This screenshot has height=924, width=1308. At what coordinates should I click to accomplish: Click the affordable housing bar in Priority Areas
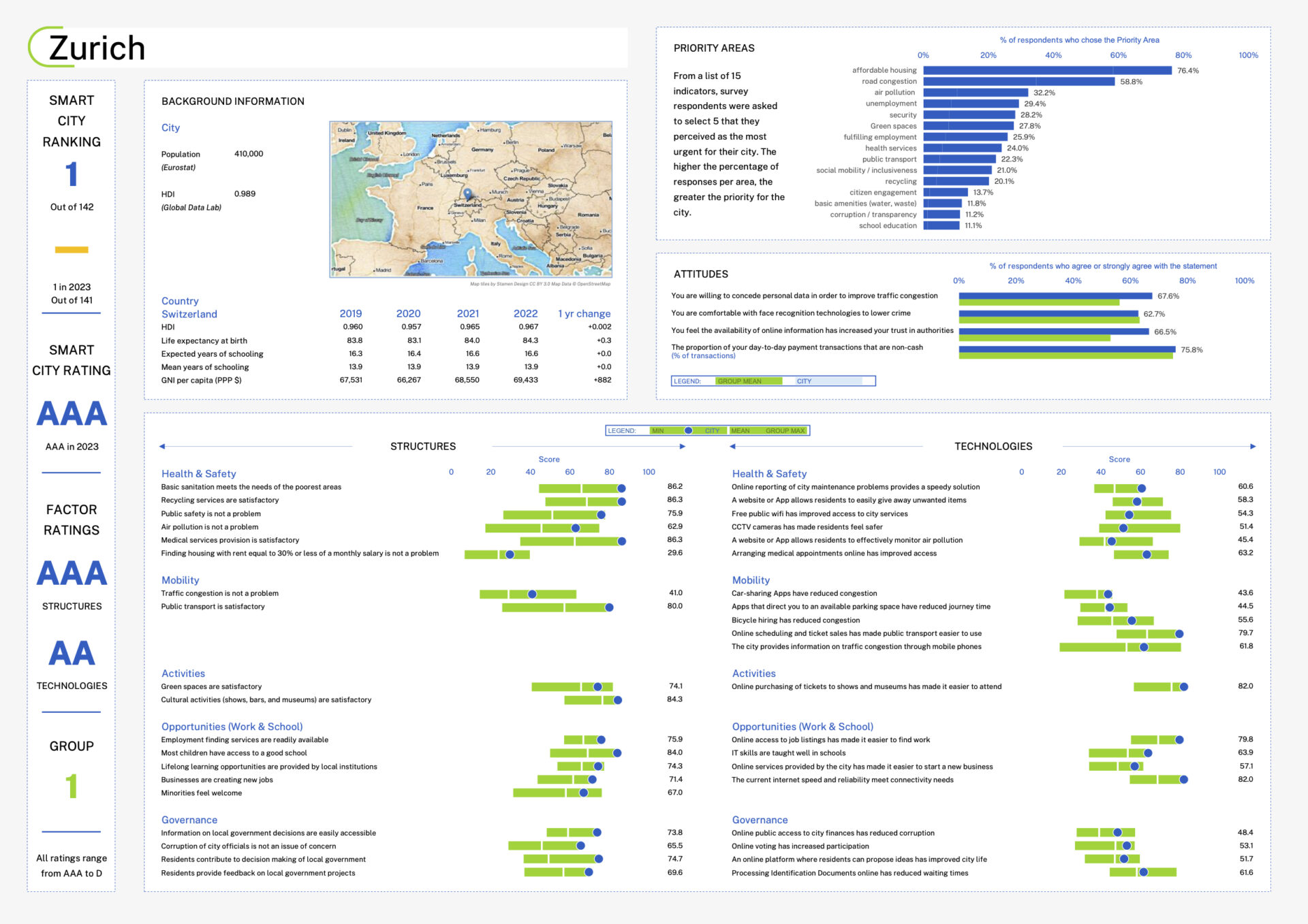coord(1048,70)
